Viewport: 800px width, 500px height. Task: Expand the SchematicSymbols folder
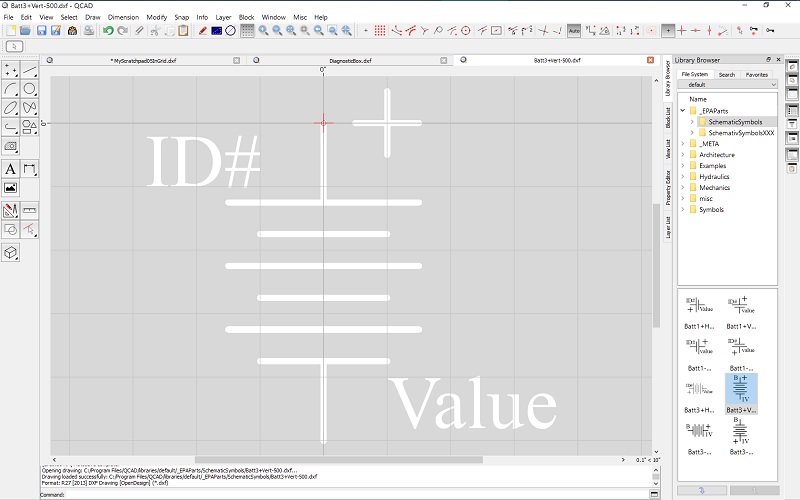click(692, 122)
